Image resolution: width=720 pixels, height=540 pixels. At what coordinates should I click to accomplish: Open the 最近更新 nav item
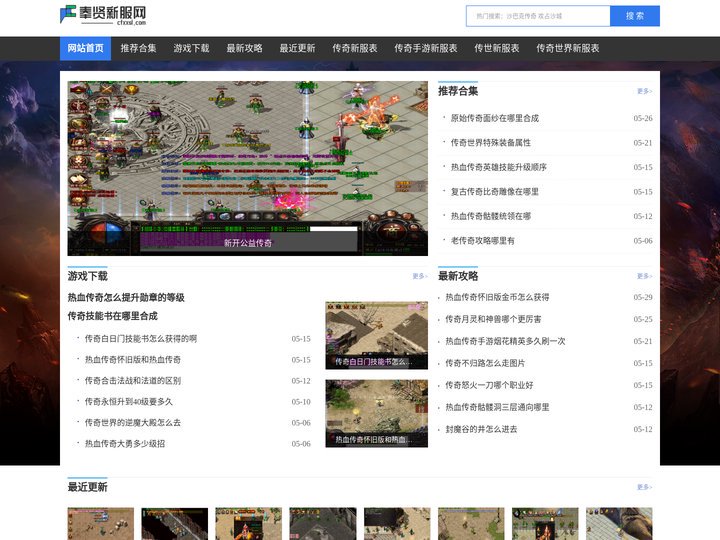coord(297,48)
